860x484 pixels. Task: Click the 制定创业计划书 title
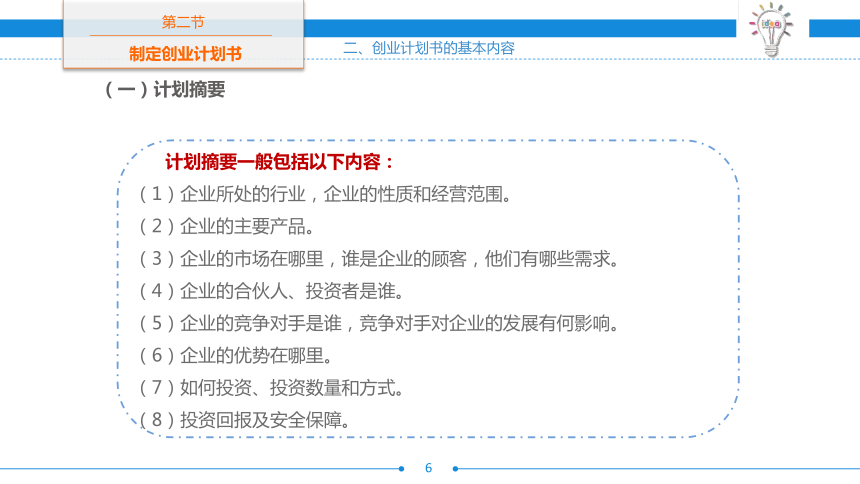click(185, 54)
